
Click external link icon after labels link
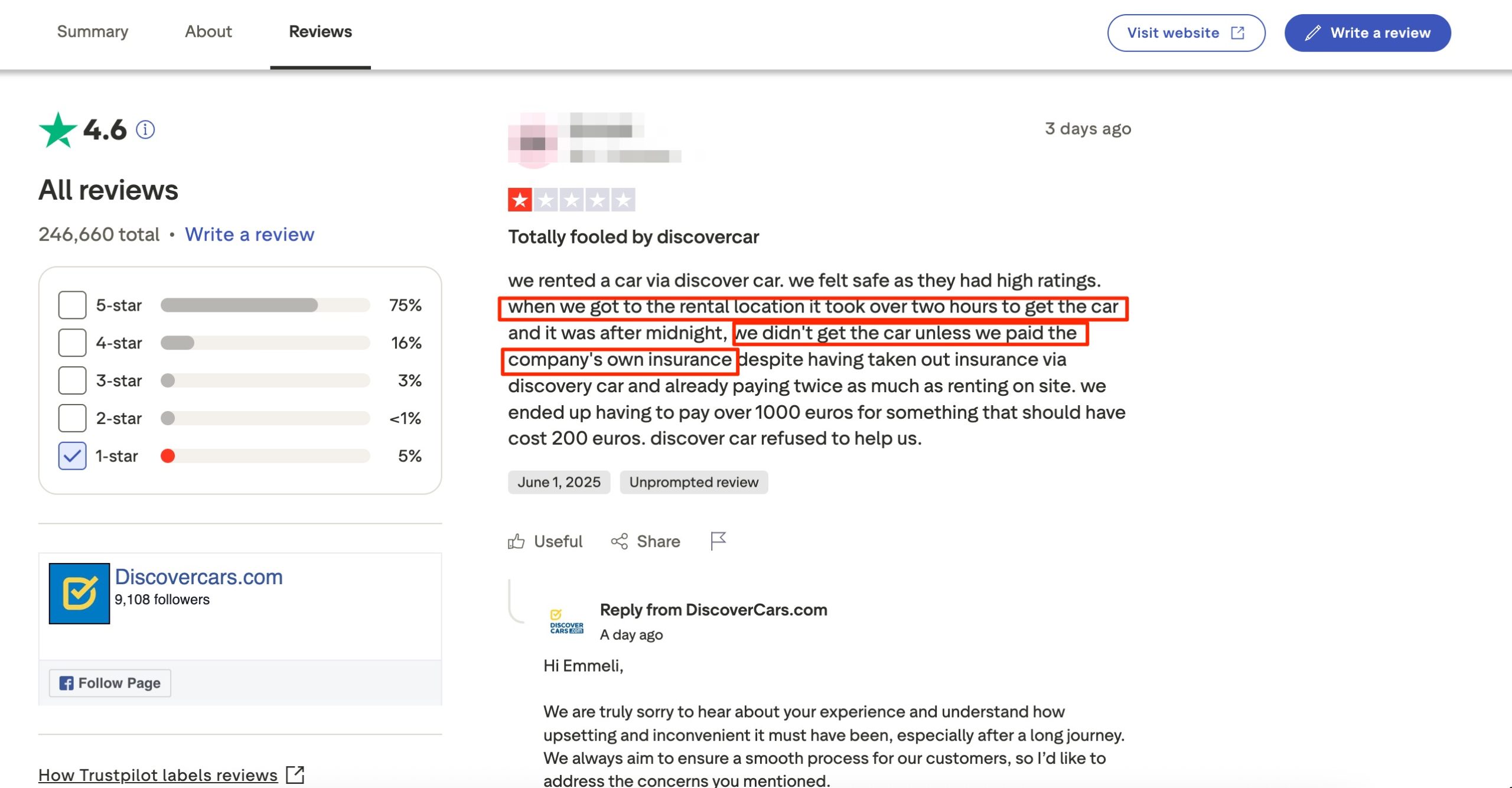[295, 774]
